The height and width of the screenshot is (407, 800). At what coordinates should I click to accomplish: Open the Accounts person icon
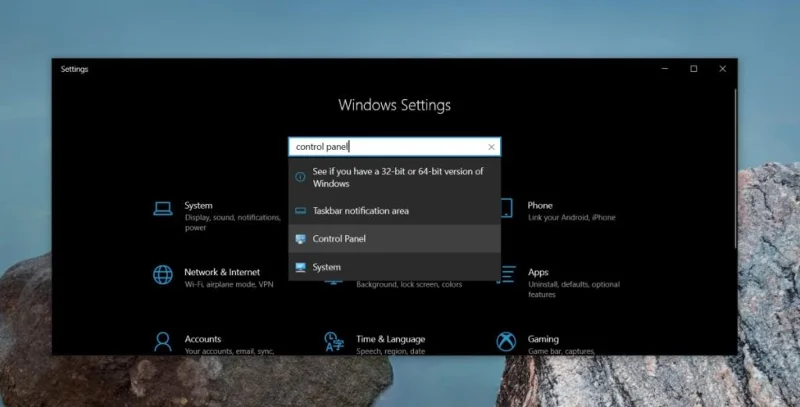(x=163, y=342)
